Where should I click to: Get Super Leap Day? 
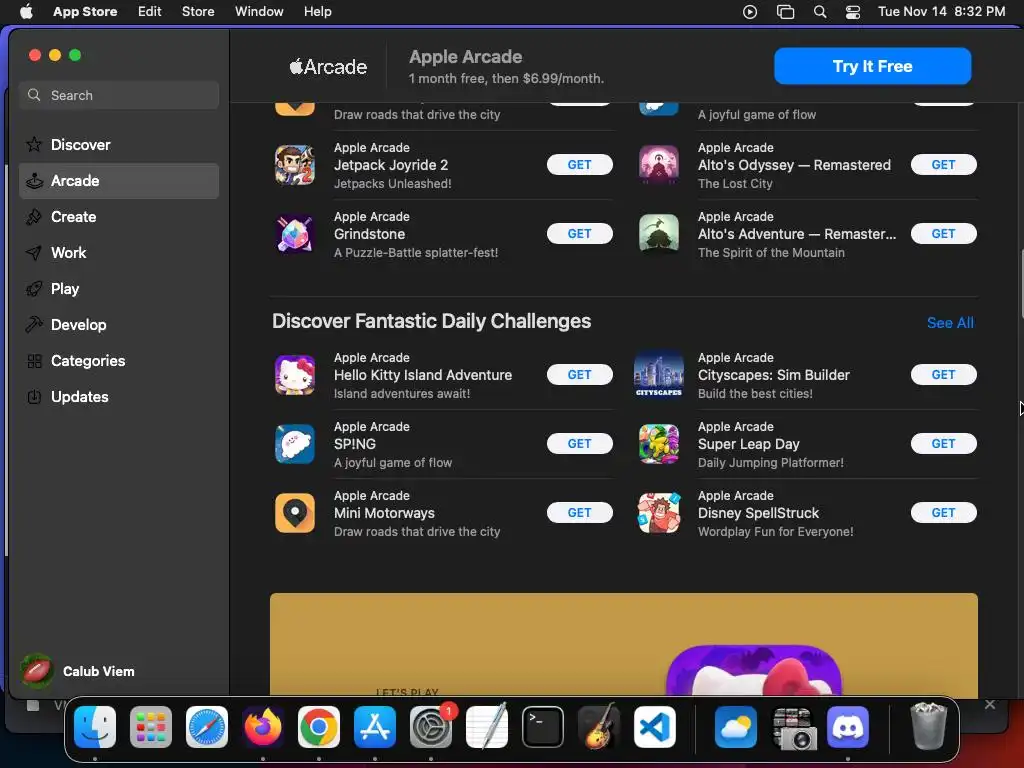coord(943,443)
